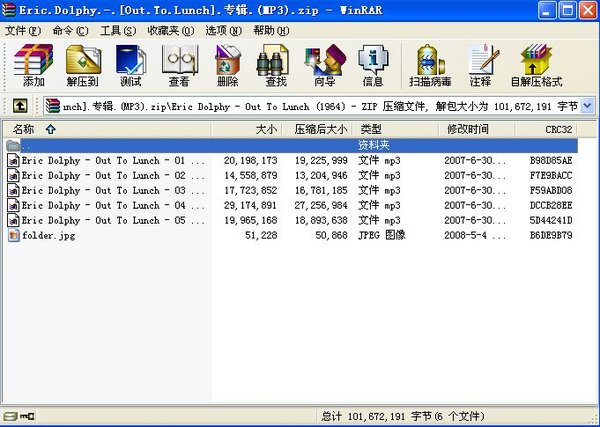Screen dimensions: 600x427
Task: Open the 收藏夹(O) menu
Action: (171, 31)
